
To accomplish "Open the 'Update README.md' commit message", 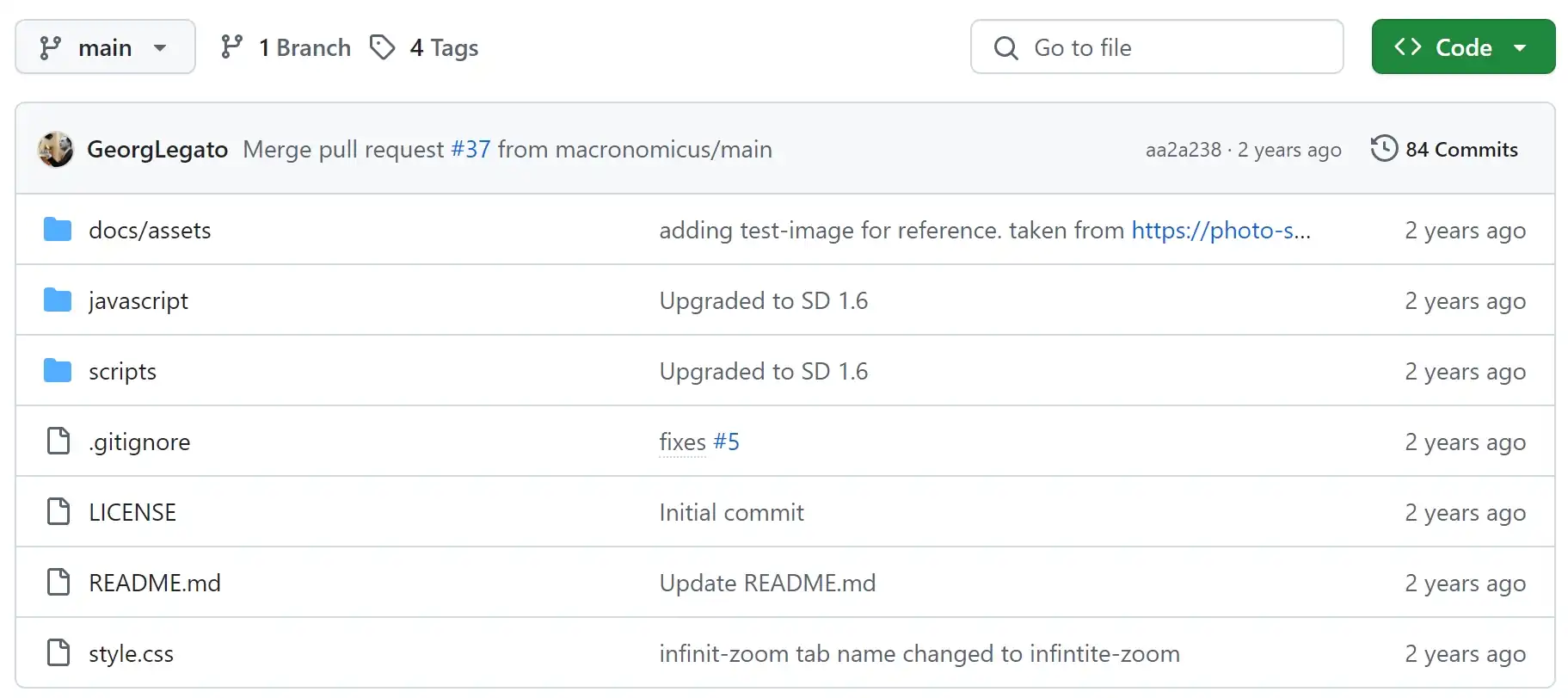I will tap(768, 583).
